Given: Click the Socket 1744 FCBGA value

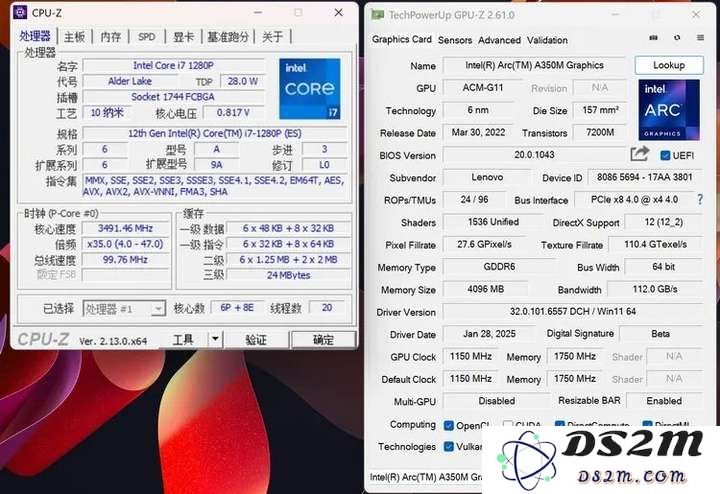Looking at the screenshot, I should click(174, 97).
